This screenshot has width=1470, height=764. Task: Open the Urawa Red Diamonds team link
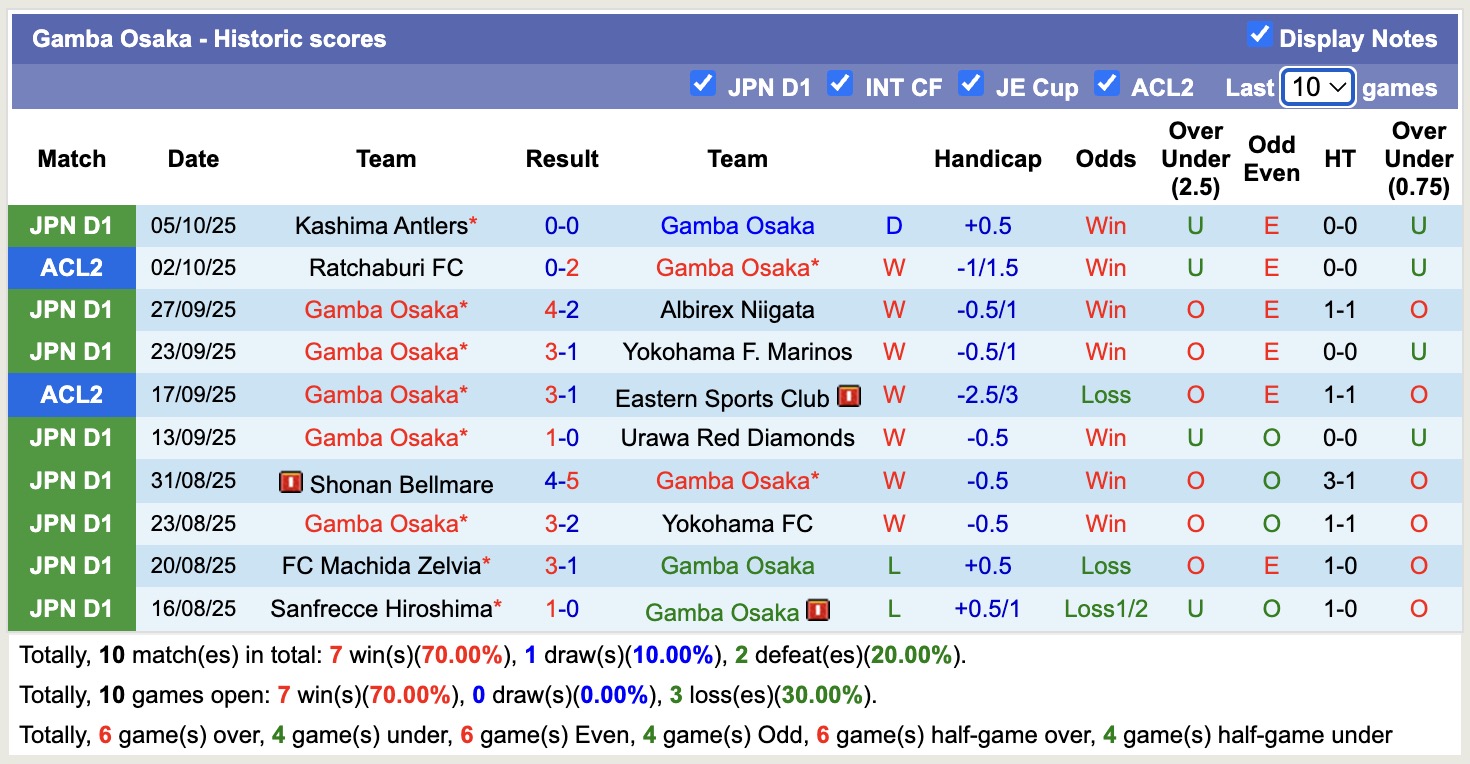click(x=737, y=437)
